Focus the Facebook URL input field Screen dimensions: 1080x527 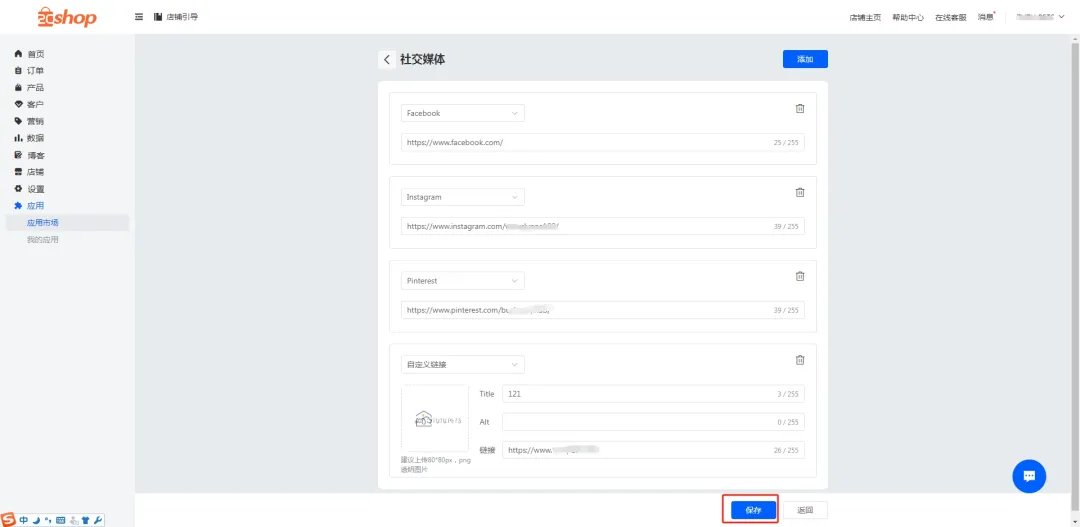click(x=603, y=143)
